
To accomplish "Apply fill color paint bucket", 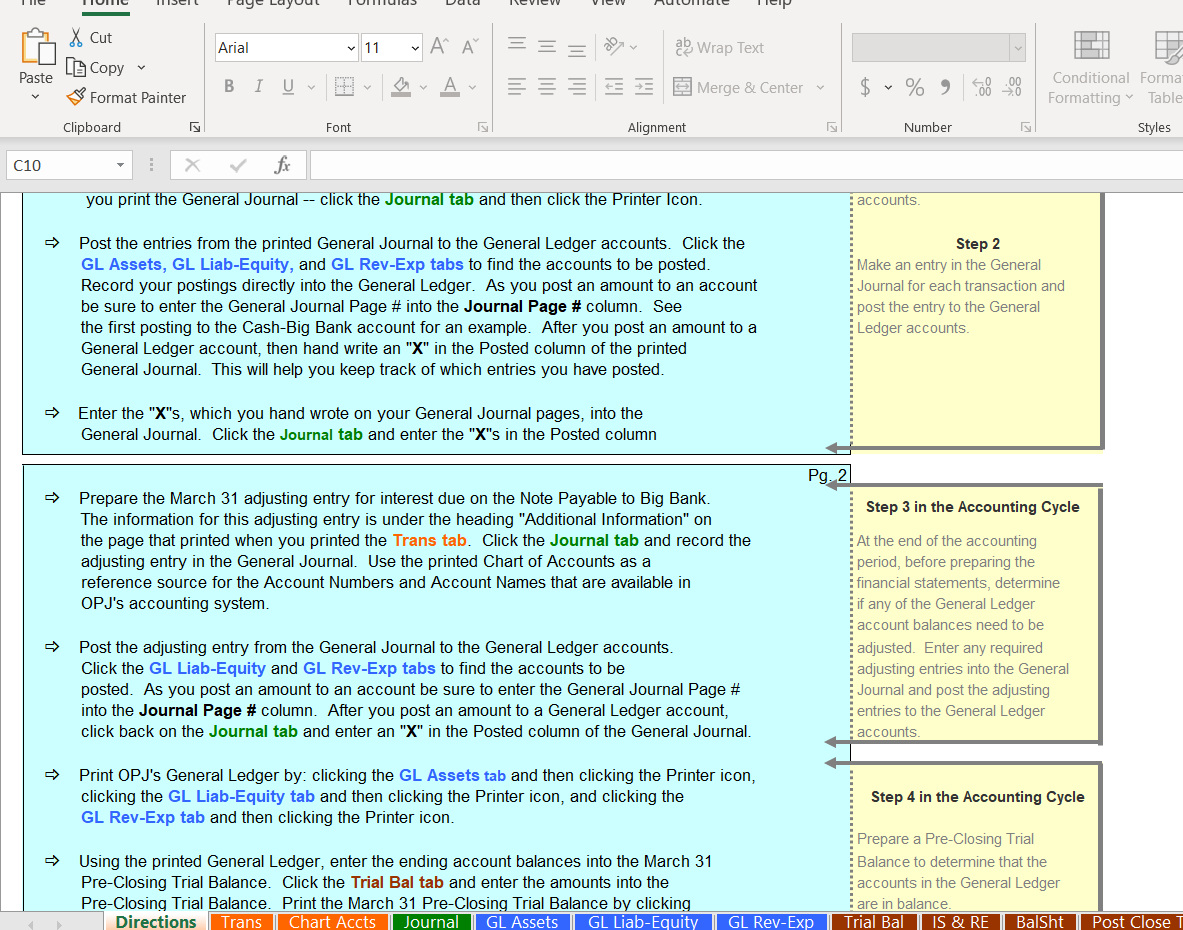I will [x=401, y=87].
